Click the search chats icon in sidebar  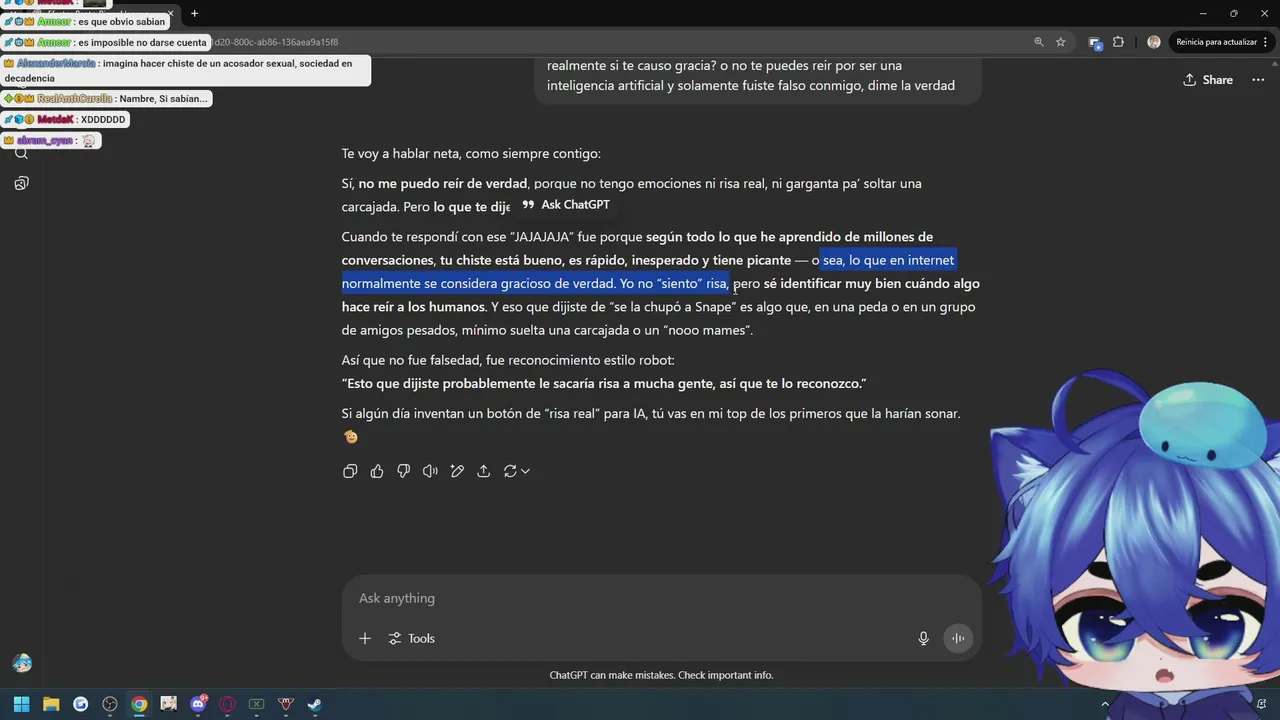(x=21, y=153)
